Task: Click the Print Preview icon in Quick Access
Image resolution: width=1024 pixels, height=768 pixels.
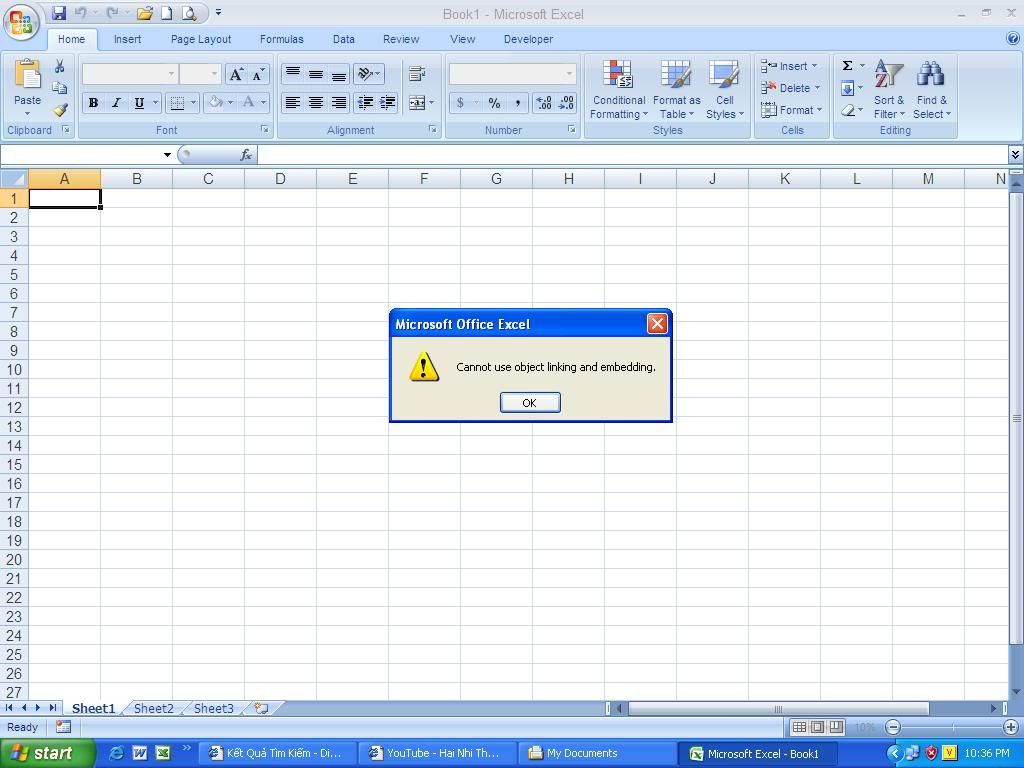Action: tap(189, 13)
